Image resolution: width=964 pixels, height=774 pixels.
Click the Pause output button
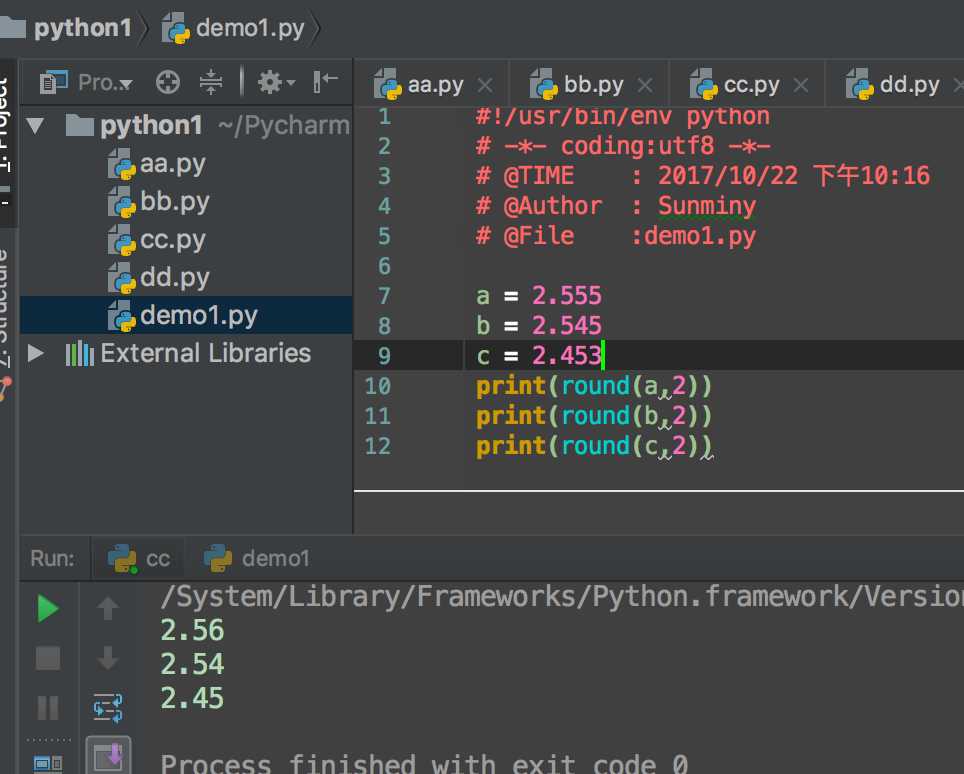(48, 708)
